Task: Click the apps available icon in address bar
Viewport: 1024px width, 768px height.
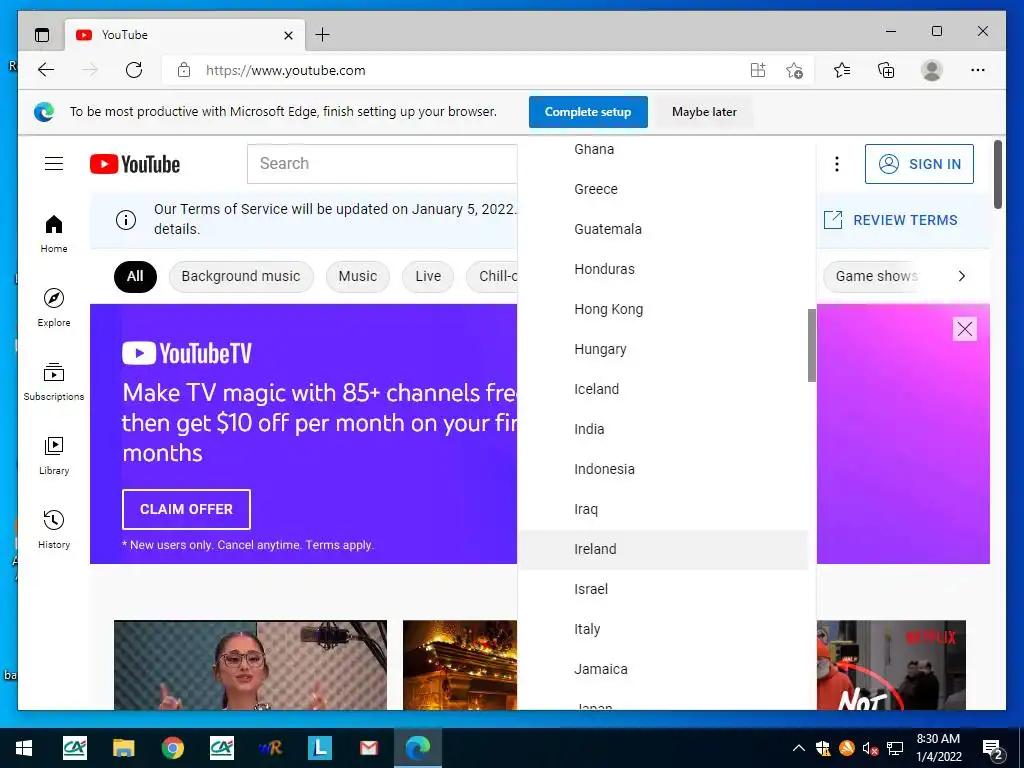Action: coord(758,70)
